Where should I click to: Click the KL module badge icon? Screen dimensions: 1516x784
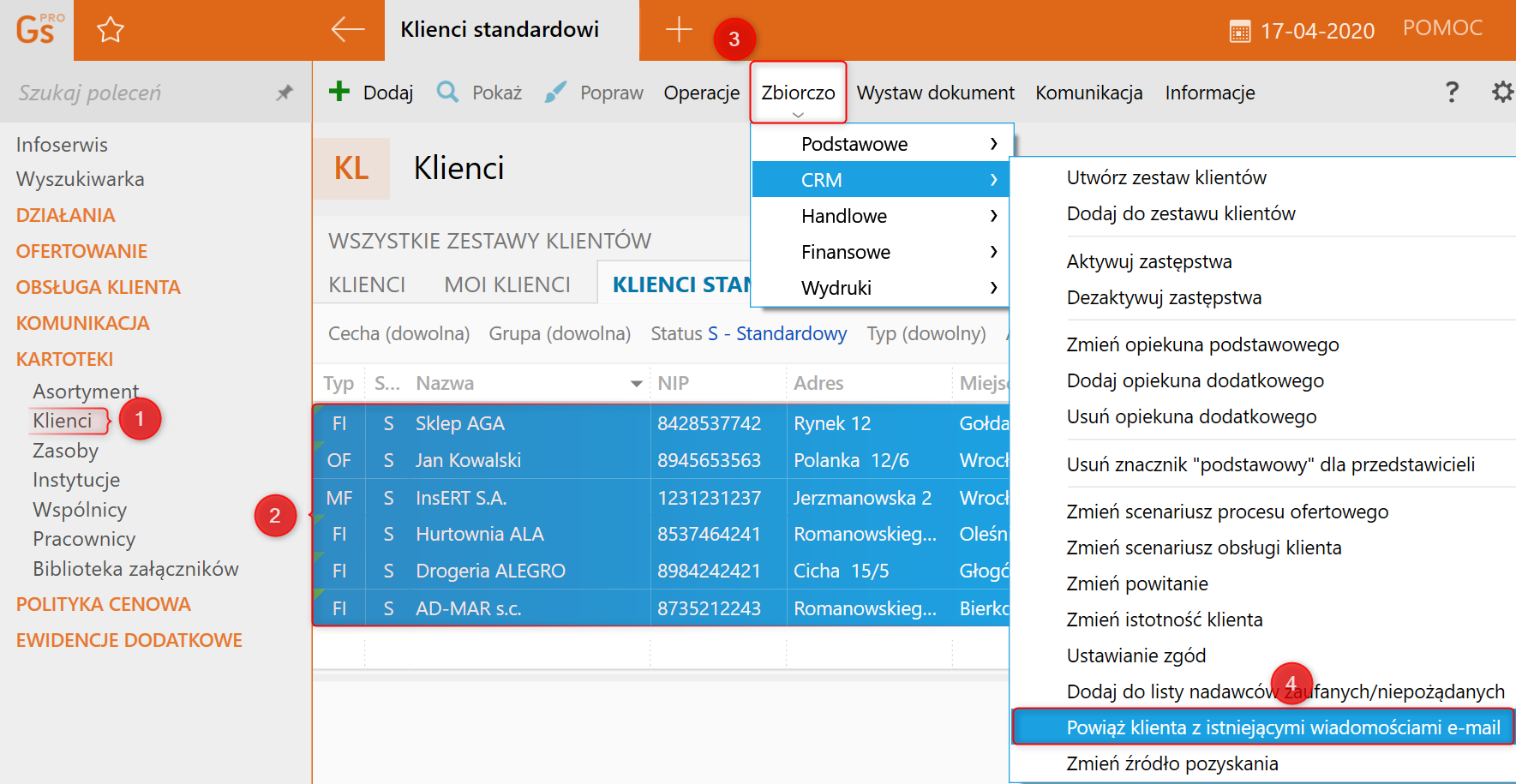[x=351, y=168]
